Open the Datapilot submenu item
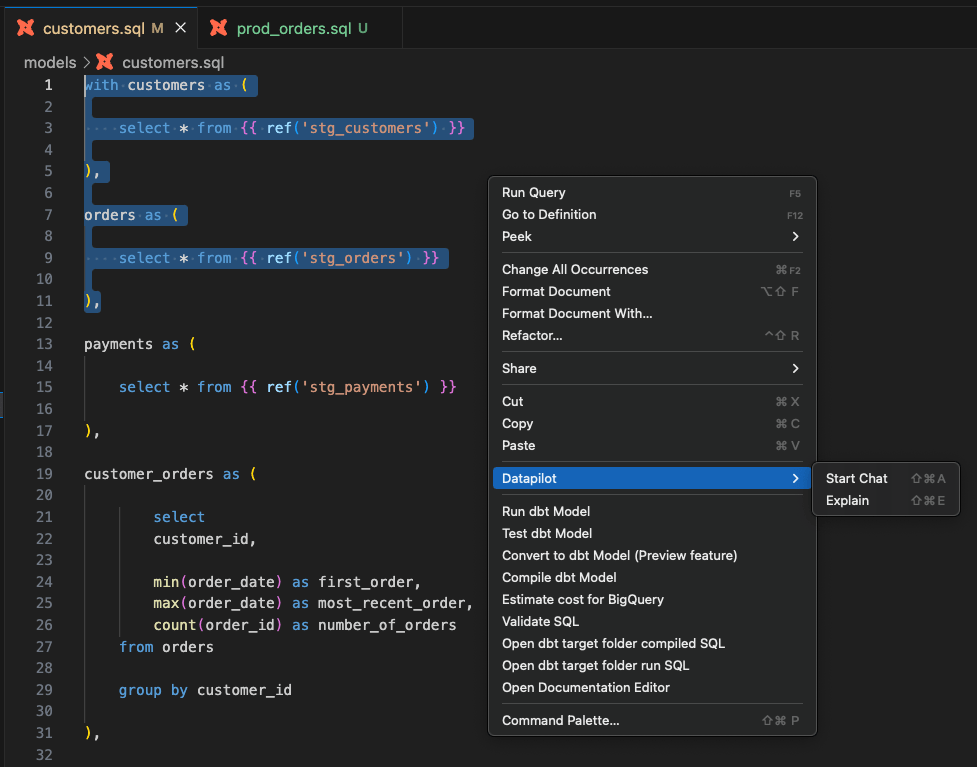Viewport: 977px width, 767px height. tap(652, 479)
